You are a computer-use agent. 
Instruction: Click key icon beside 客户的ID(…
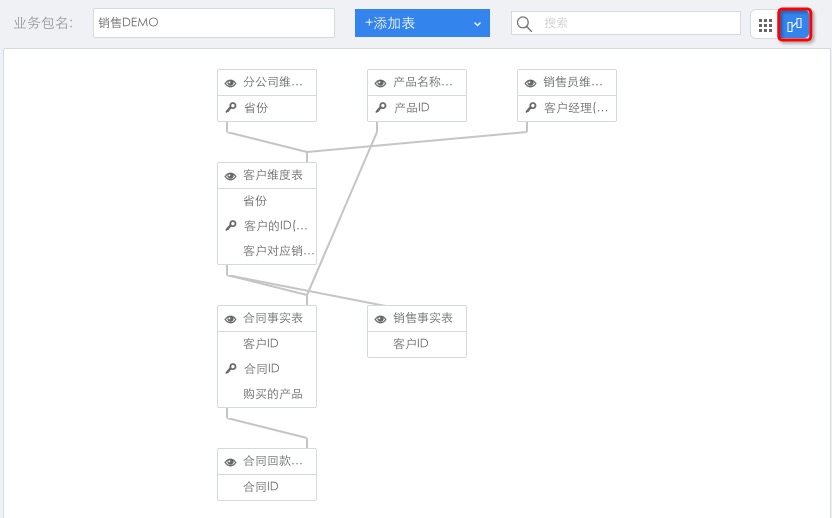pos(231,226)
